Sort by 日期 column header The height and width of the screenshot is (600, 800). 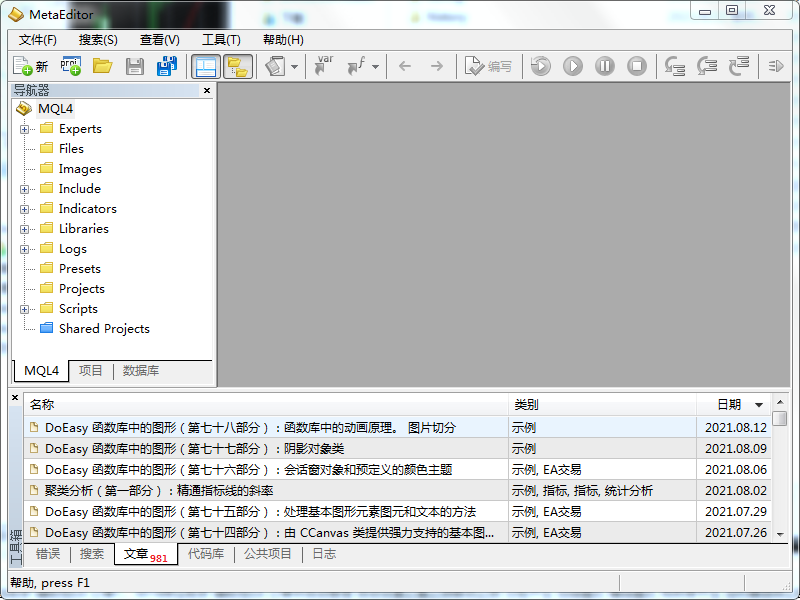[x=734, y=405]
